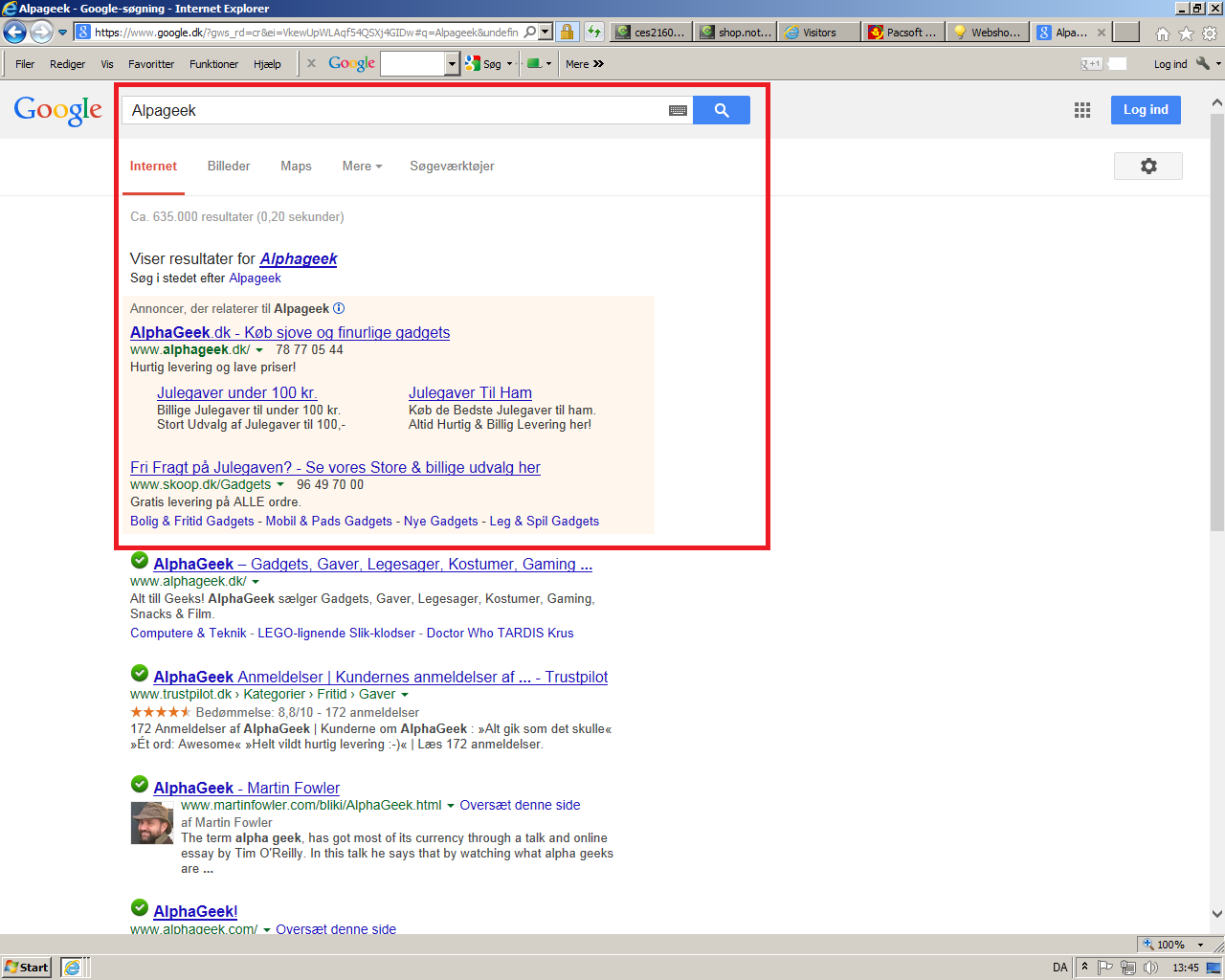Click the Google Toolbar logo
Screen dimensions: 1225x980
point(351,63)
